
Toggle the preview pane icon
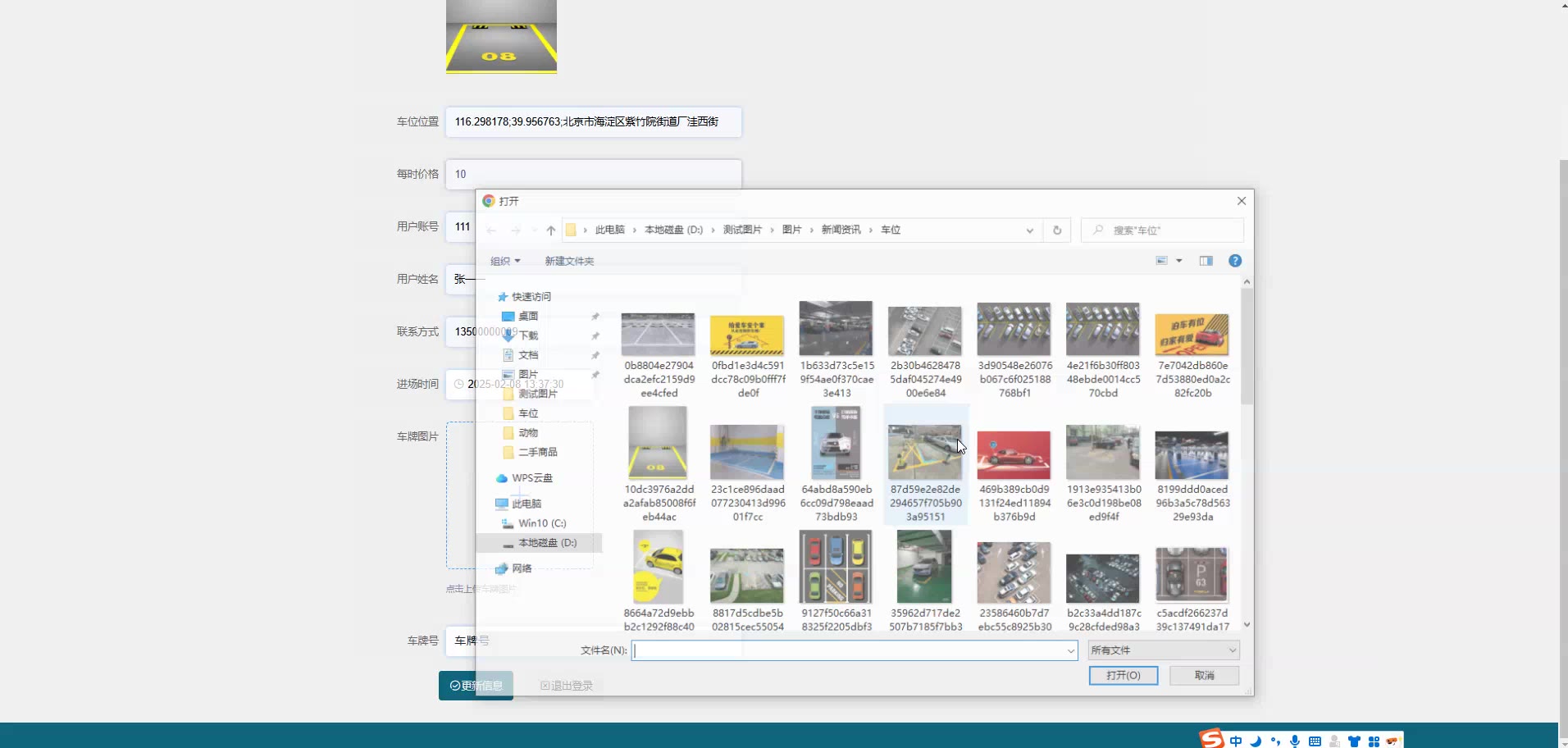pyautogui.click(x=1206, y=261)
